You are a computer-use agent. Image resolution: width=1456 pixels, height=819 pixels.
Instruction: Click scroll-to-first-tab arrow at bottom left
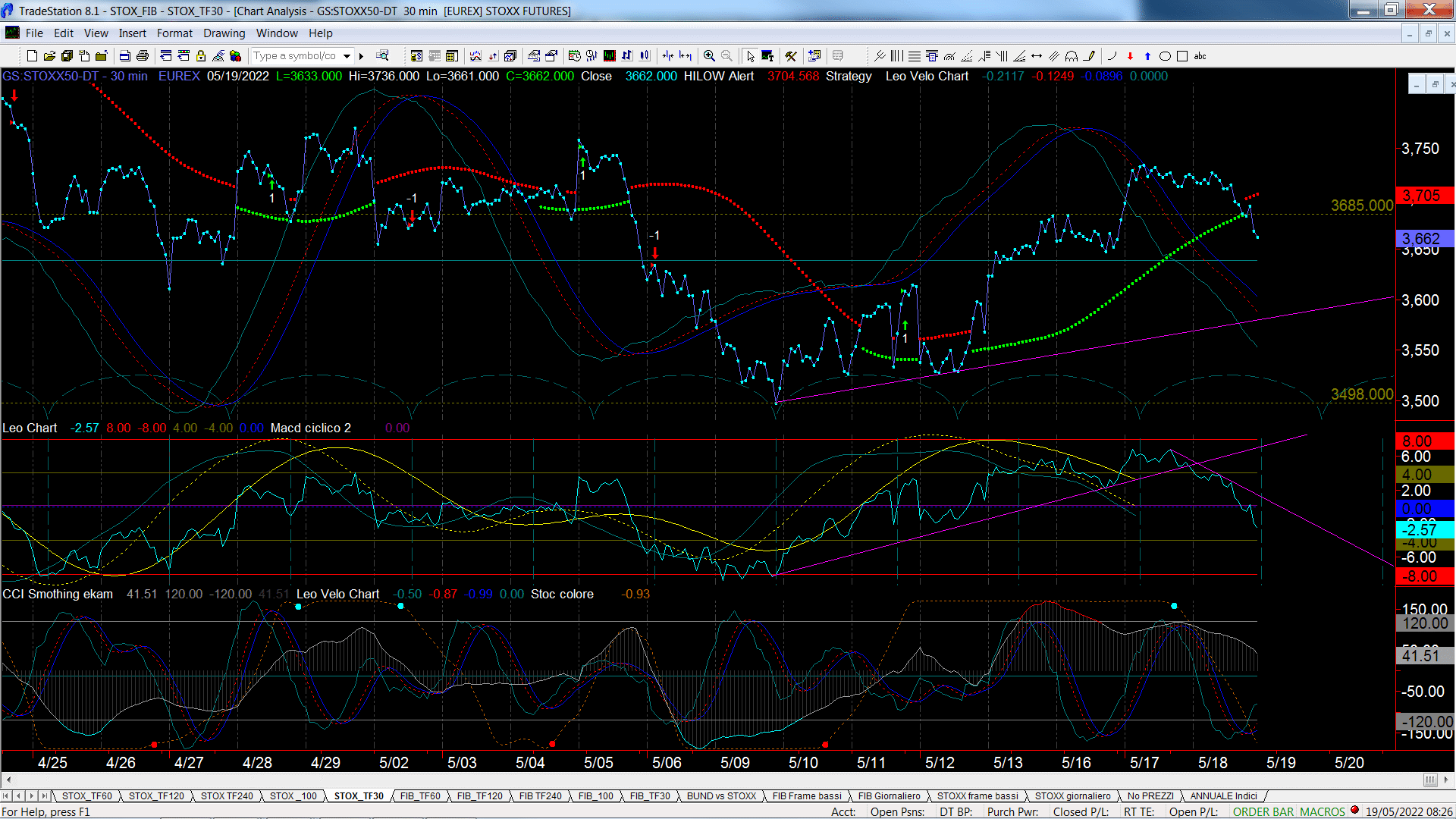6,795
